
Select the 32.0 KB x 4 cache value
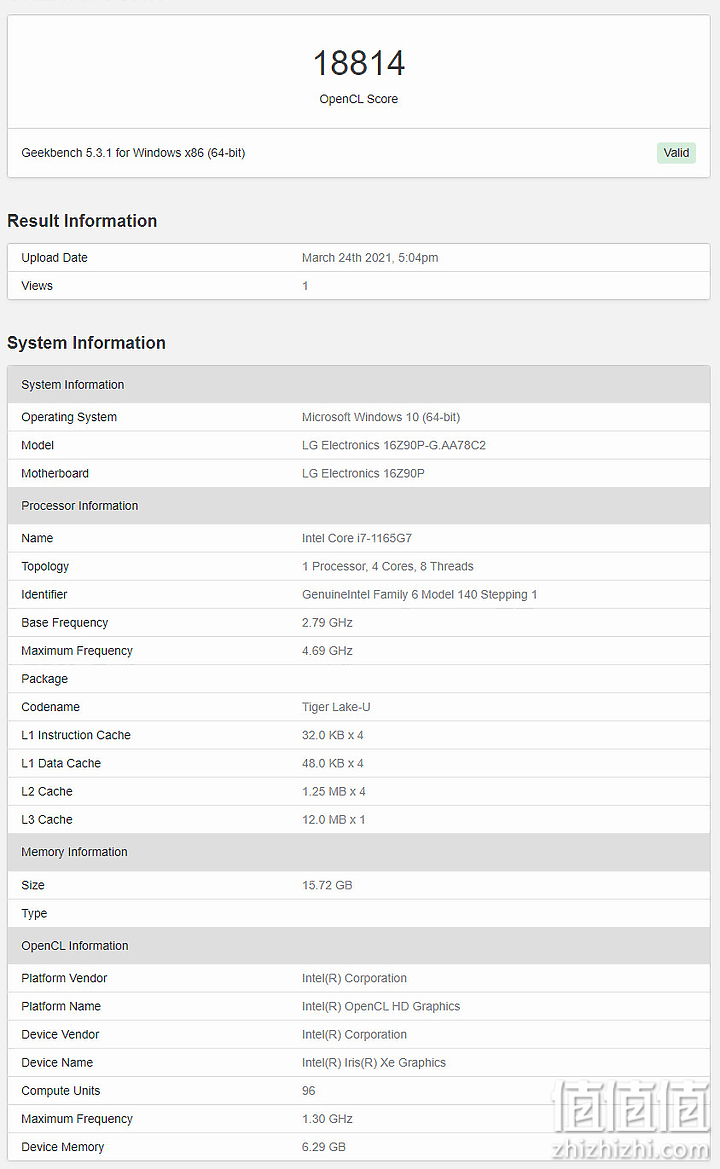point(332,736)
